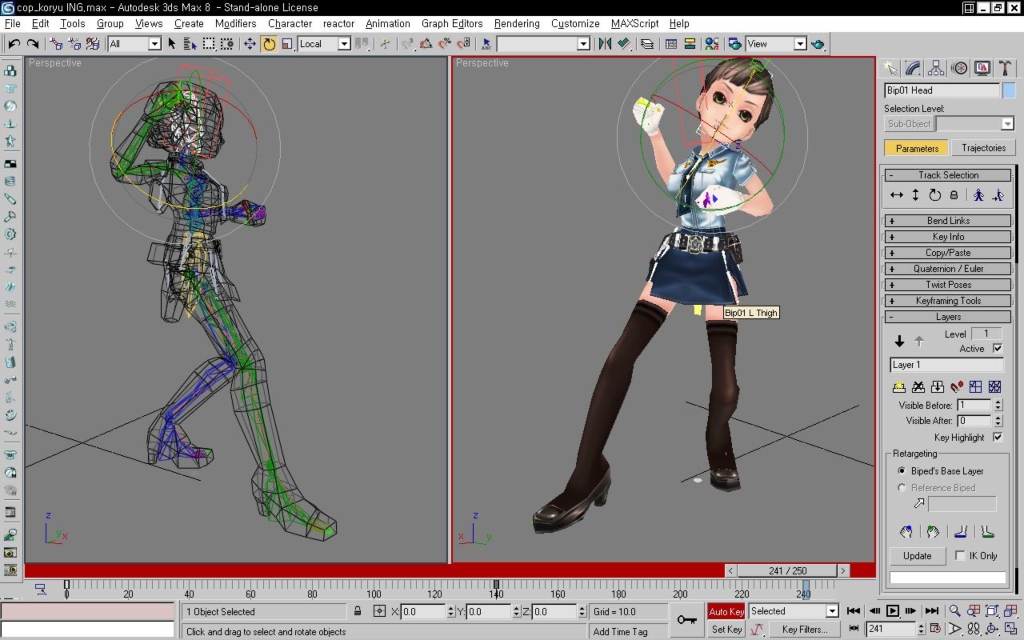The height and width of the screenshot is (640, 1024).
Task: Switch to the Utilities hammer panel
Action: [x=1005, y=68]
